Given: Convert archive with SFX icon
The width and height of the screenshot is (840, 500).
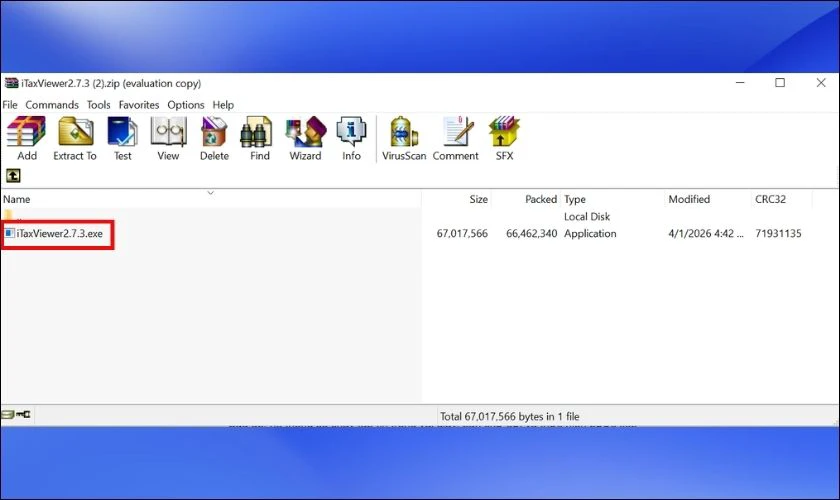Looking at the screenshot, I should [x=503, y=138].
